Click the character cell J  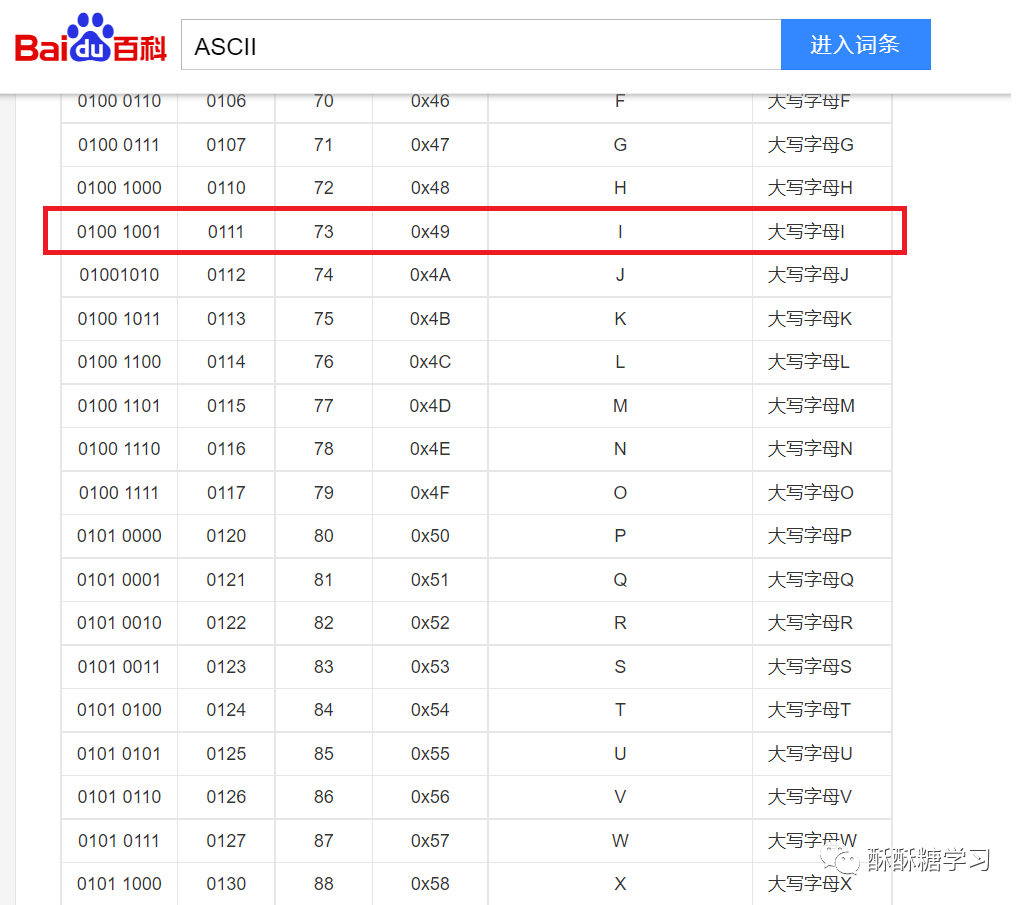pyautogui.click(x=620, y=275)
